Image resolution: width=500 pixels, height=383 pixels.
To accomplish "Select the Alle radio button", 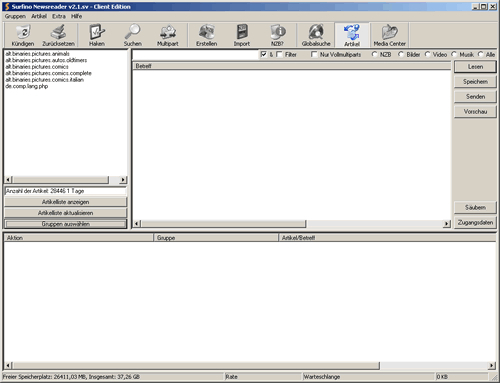I will [x=481, y=54].
